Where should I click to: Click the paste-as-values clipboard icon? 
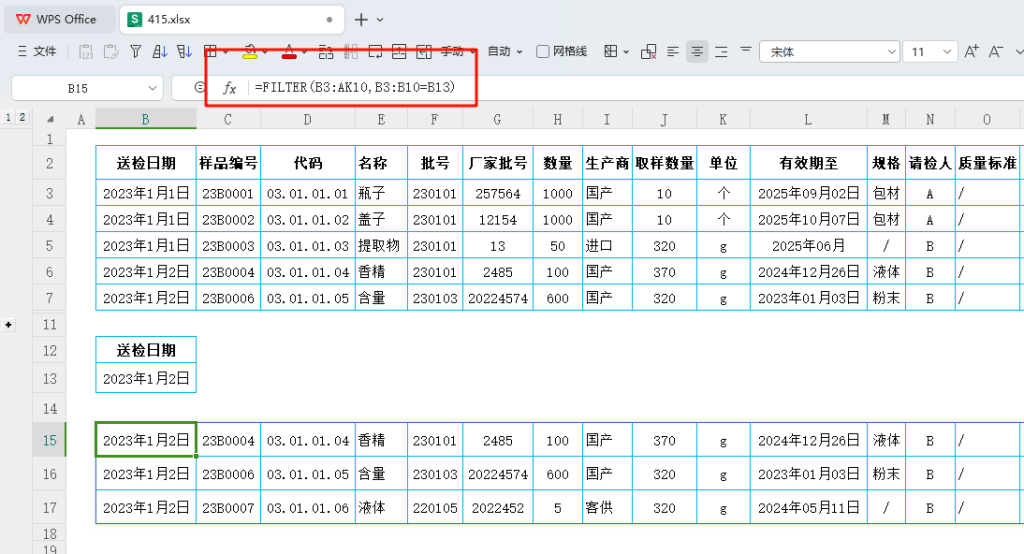[86, 52]
